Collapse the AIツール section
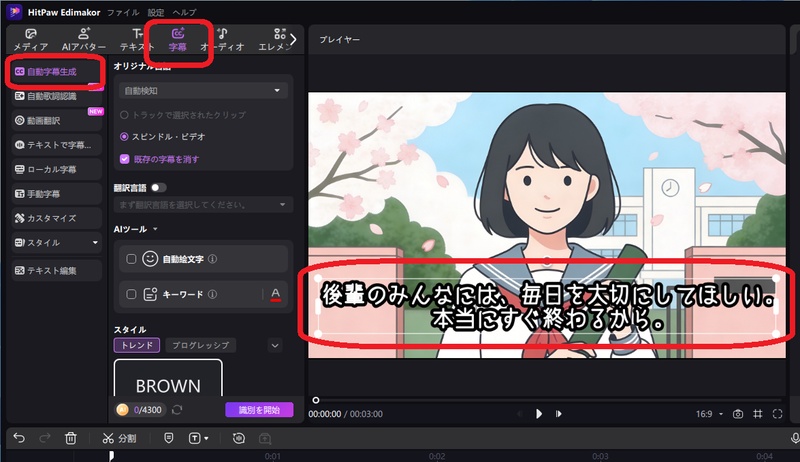Image resolution: width=800 pixels, height=462 pixels. click(x=155, y=229)
